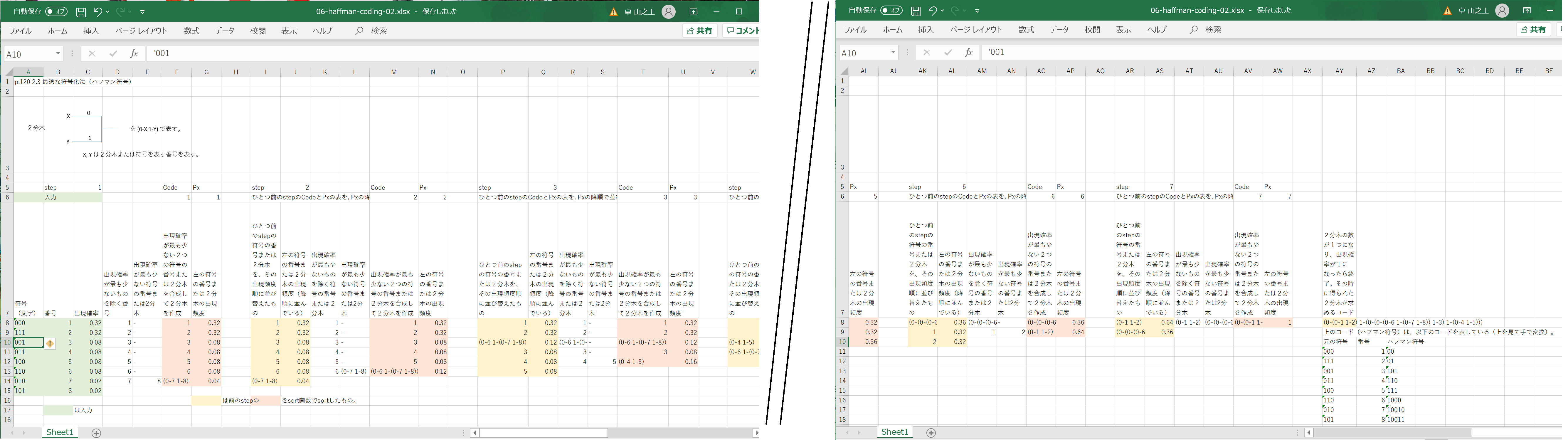Click the save icon in left window
1568x440 pixels.
click(x=81, y=11)
